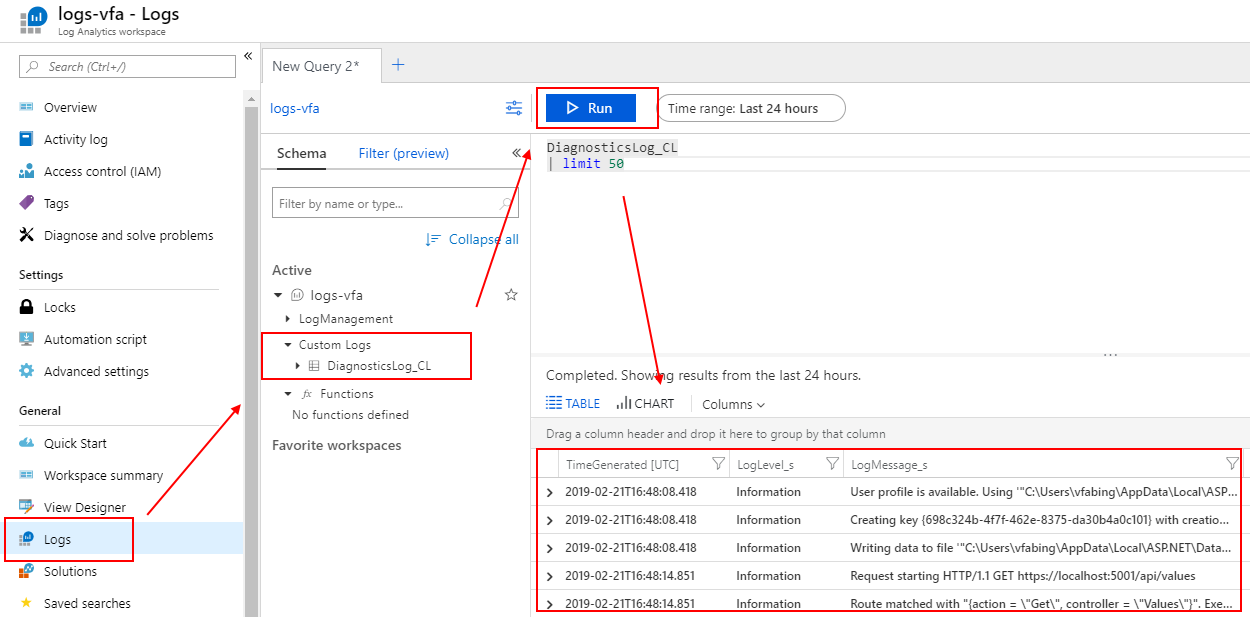Image resolution: width=1250 pixels, height=617 pixels.
Task: Collapse the schema pane with chevrons
Action: click(x=517, y=153)
